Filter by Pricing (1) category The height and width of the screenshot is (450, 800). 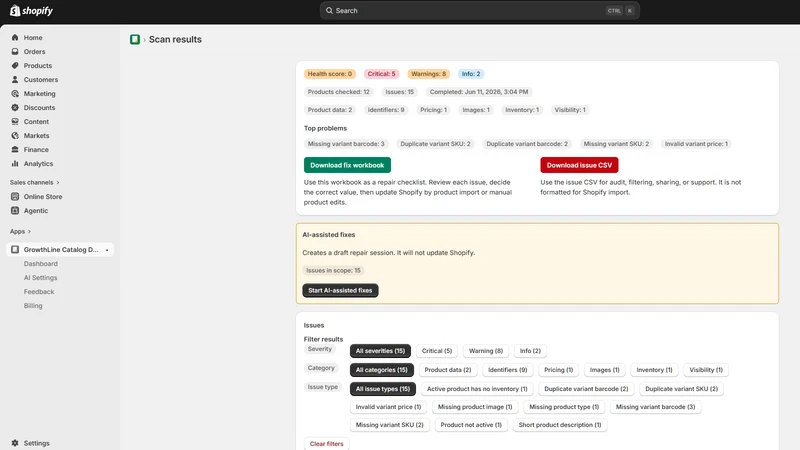[x=559, y=370]
